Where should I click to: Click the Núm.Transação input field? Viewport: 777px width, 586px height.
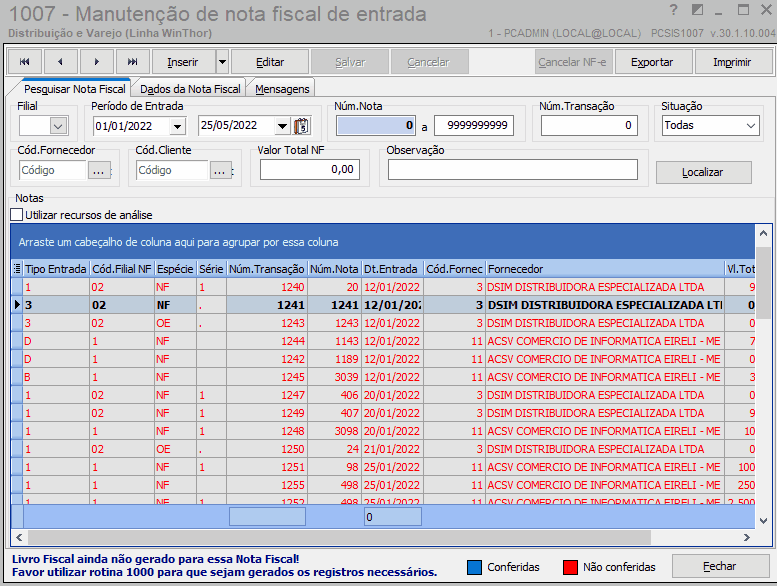click(x=589, y=125)
